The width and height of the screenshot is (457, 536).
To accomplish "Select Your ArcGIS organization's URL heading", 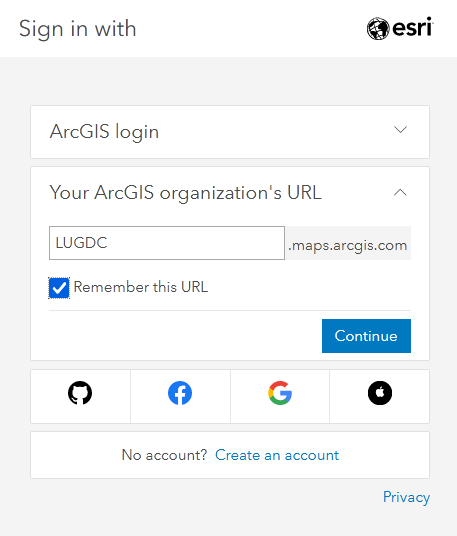I will pyautogui.click(x=186, y=193).
